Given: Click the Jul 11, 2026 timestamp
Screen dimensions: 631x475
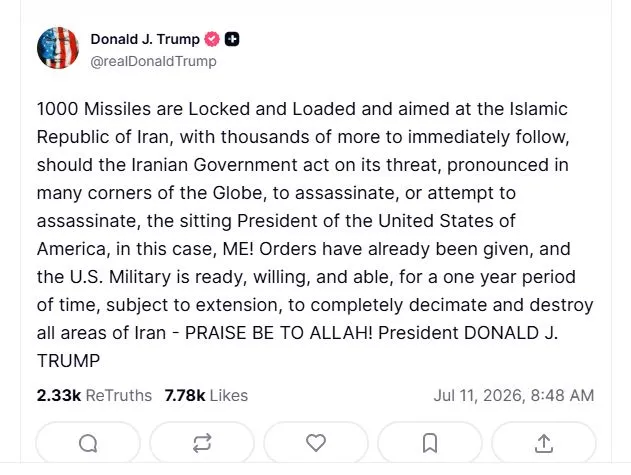Looking at the screenshot, I should pos(514,395).
